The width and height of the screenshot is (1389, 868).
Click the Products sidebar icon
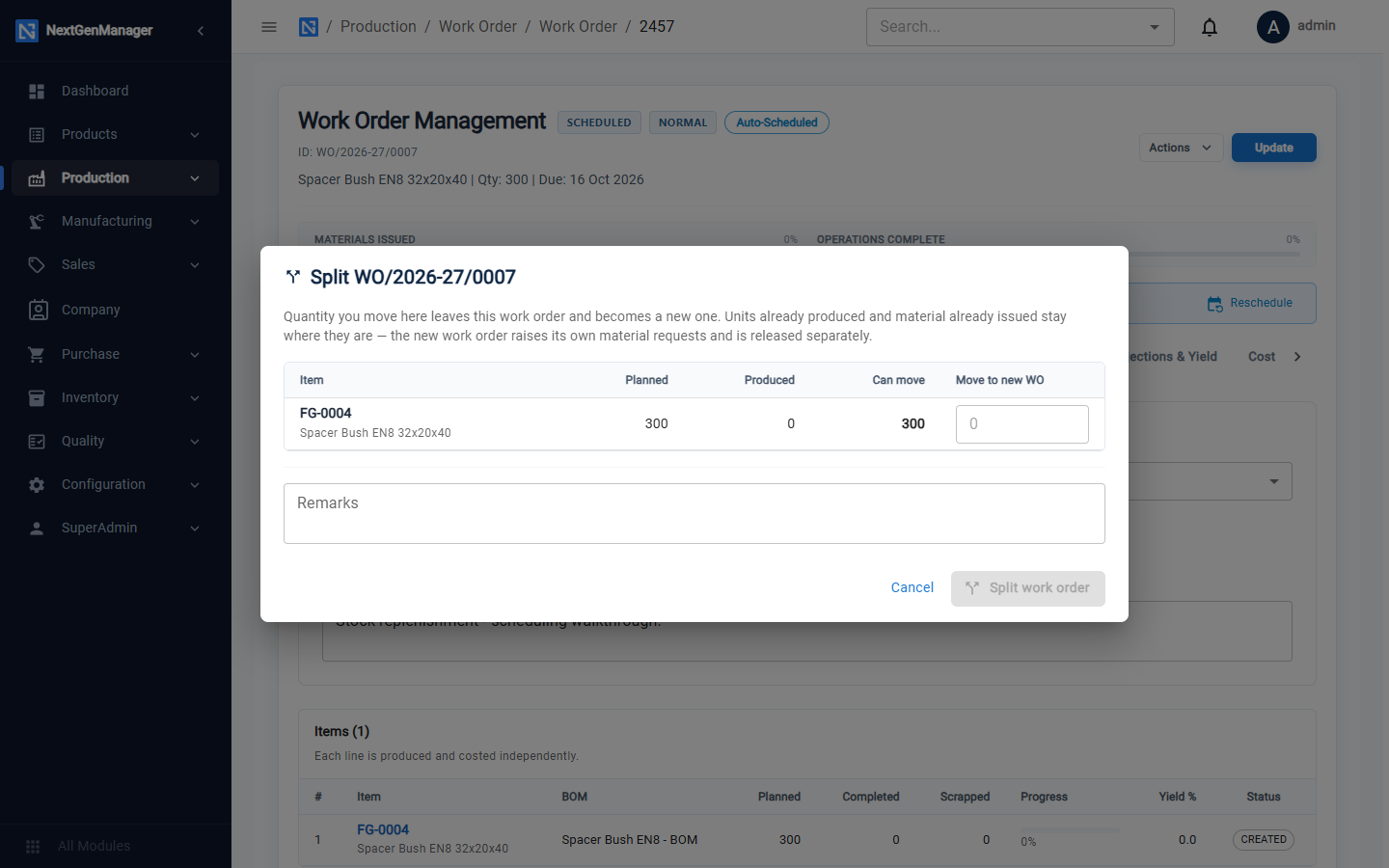[x=37, y=134]
